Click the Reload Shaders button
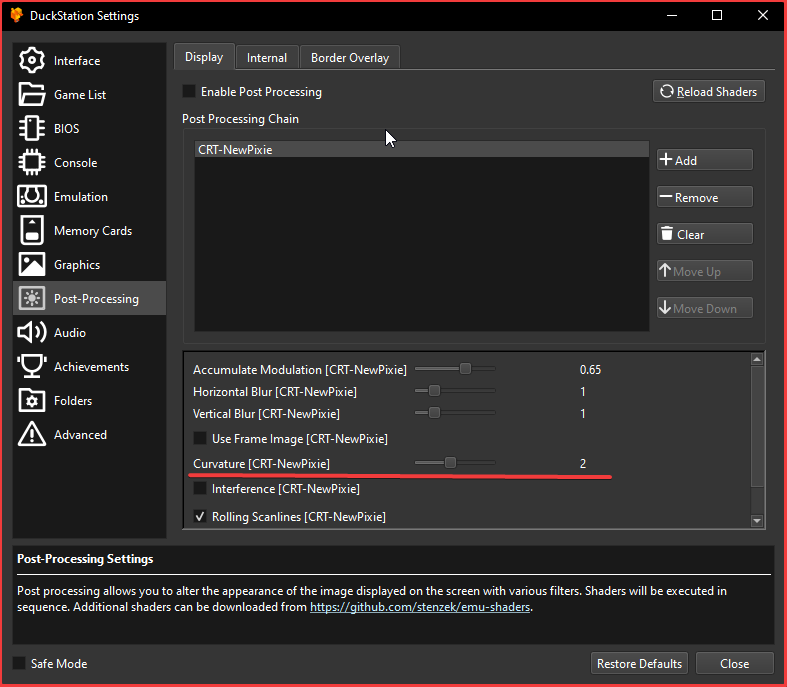787x687 pixels. [x=709, y=91]
